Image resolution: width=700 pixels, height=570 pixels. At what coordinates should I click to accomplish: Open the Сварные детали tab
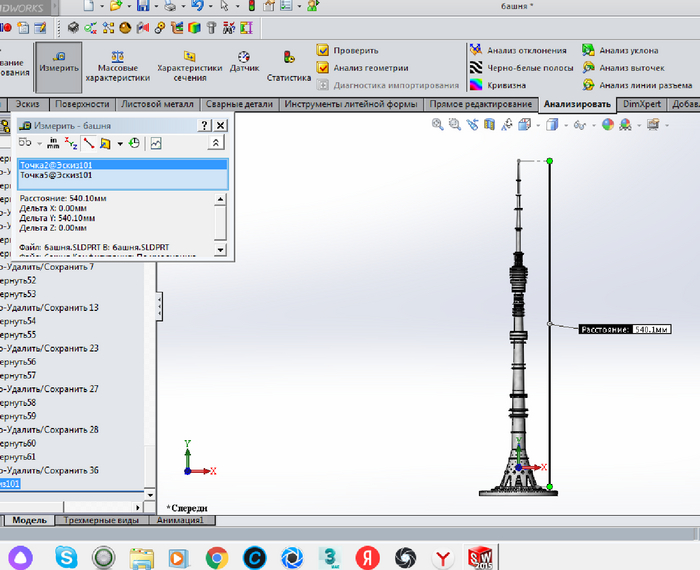point(239,104)
